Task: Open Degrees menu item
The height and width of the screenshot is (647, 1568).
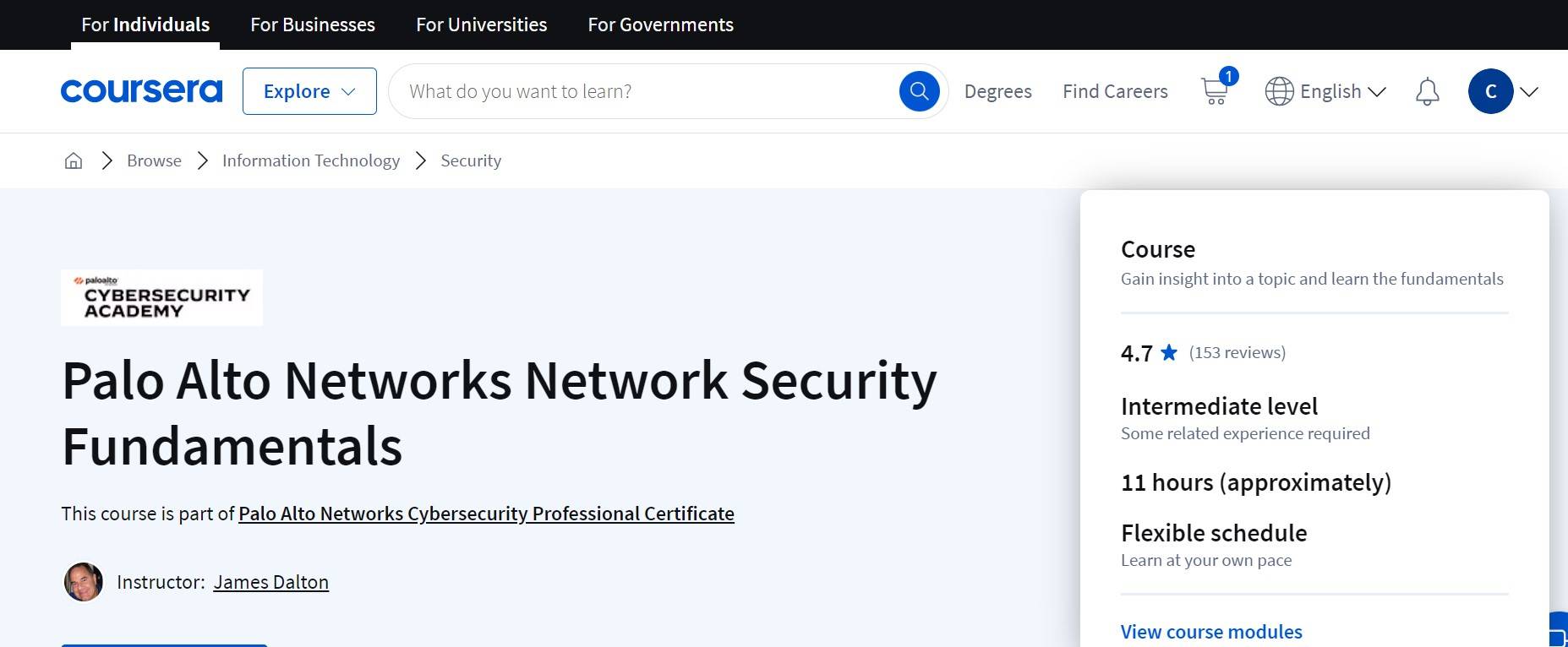Action: click(998, 91)
